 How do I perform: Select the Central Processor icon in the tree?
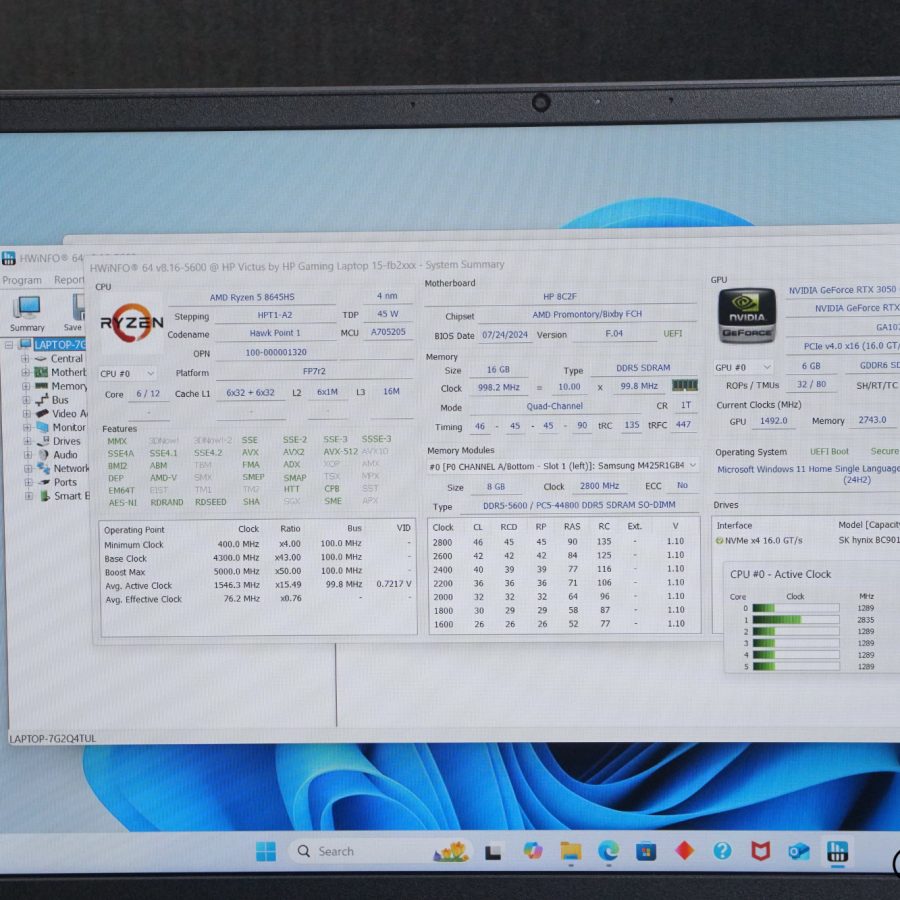(x=41, y=358)
